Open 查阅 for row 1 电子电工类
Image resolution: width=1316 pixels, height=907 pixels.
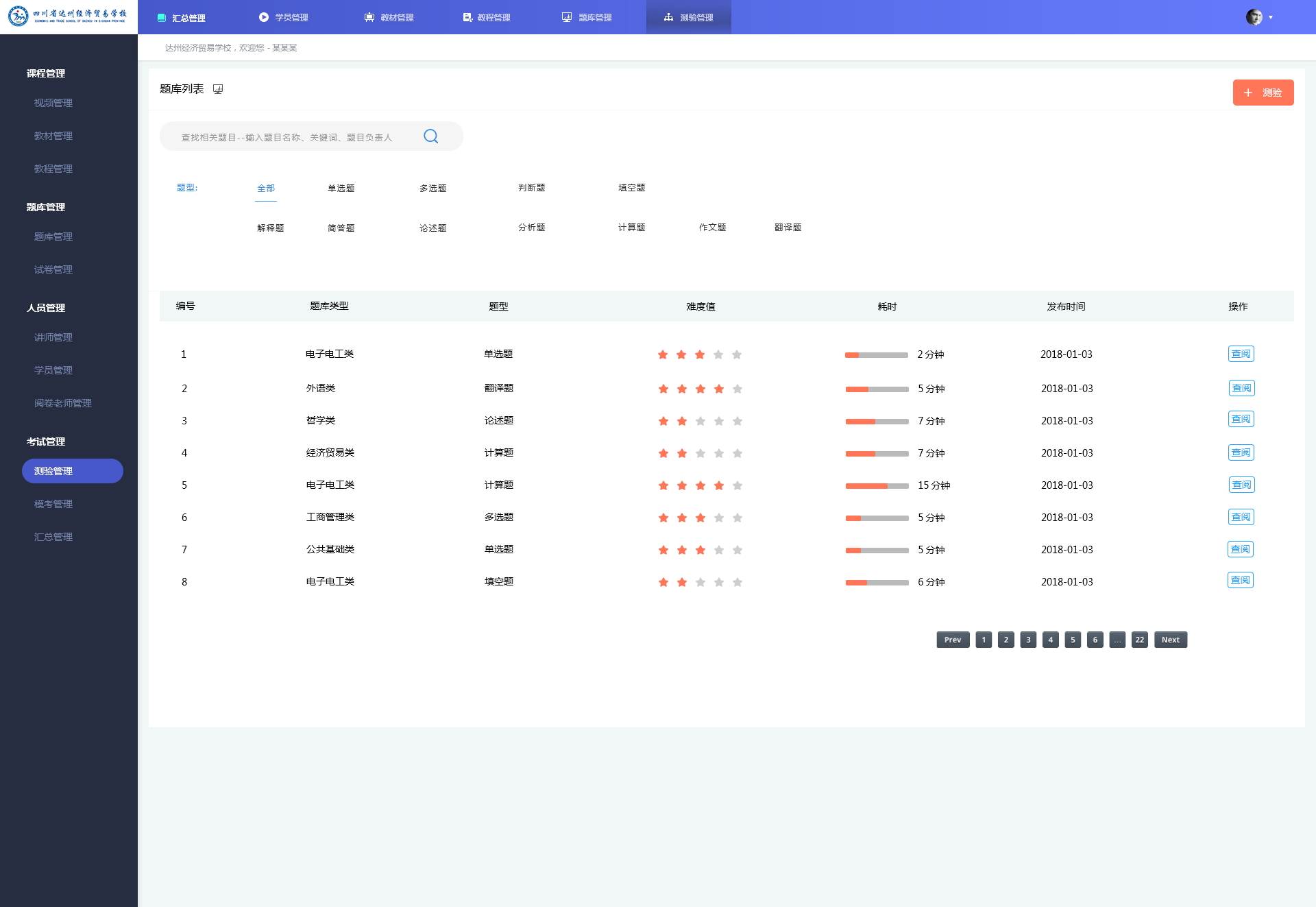tap(1241, 354)
